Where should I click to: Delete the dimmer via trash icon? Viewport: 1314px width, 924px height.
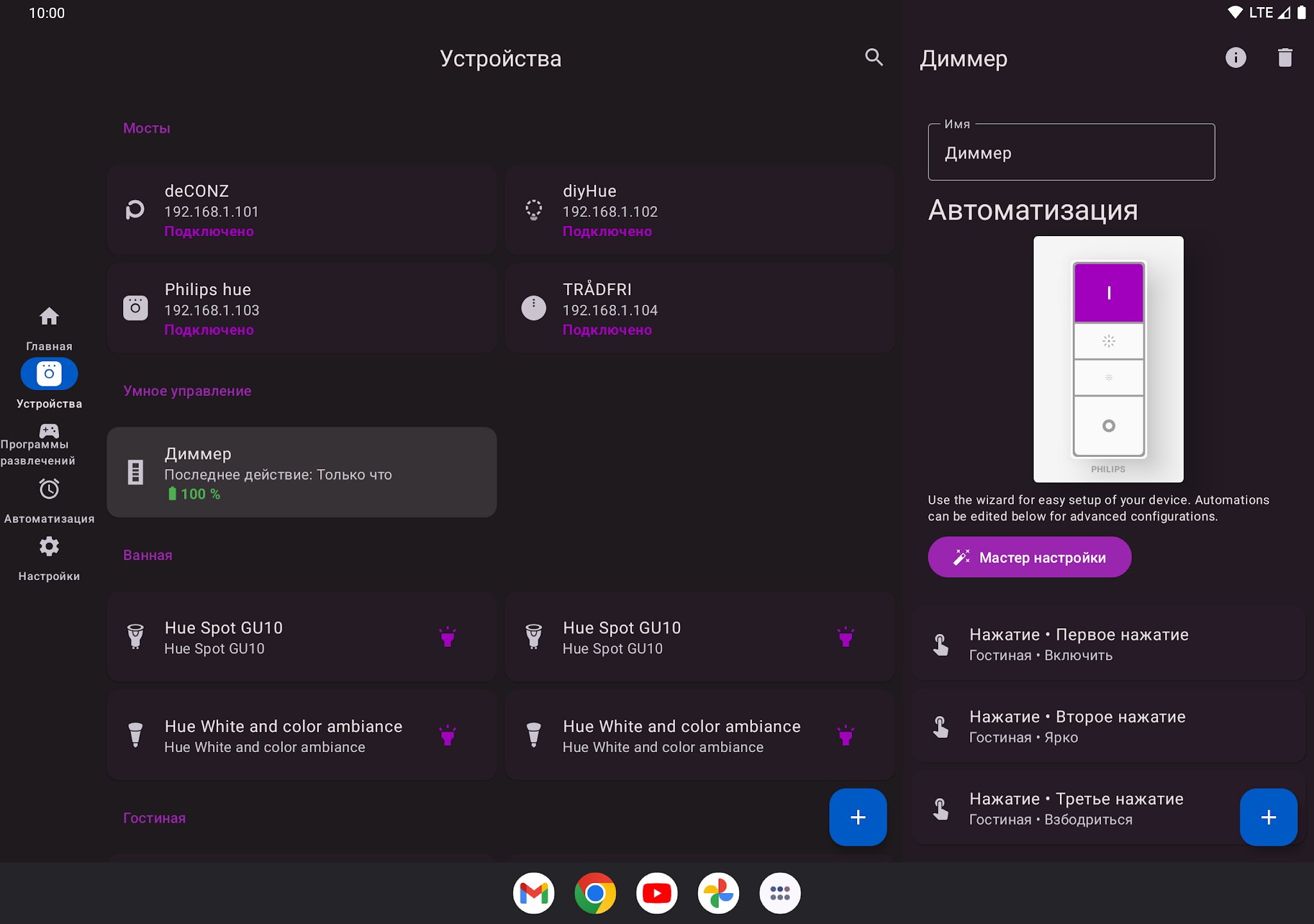click(1284, 58)
